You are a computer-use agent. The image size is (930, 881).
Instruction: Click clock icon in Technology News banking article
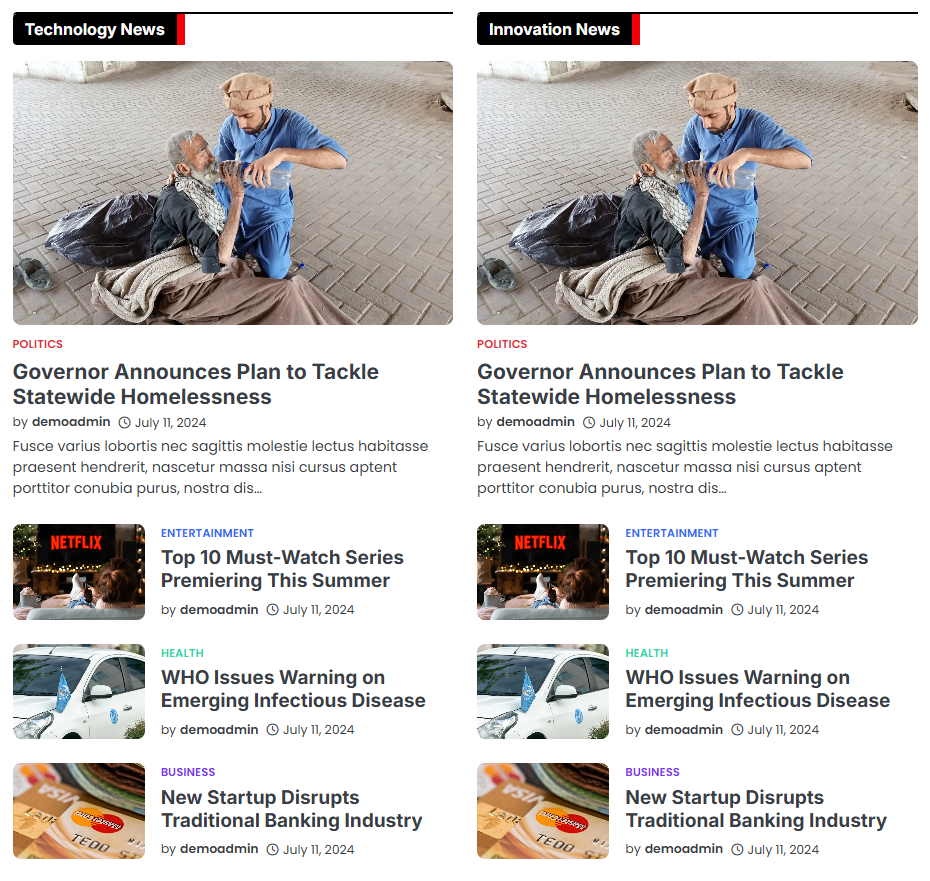272,850
